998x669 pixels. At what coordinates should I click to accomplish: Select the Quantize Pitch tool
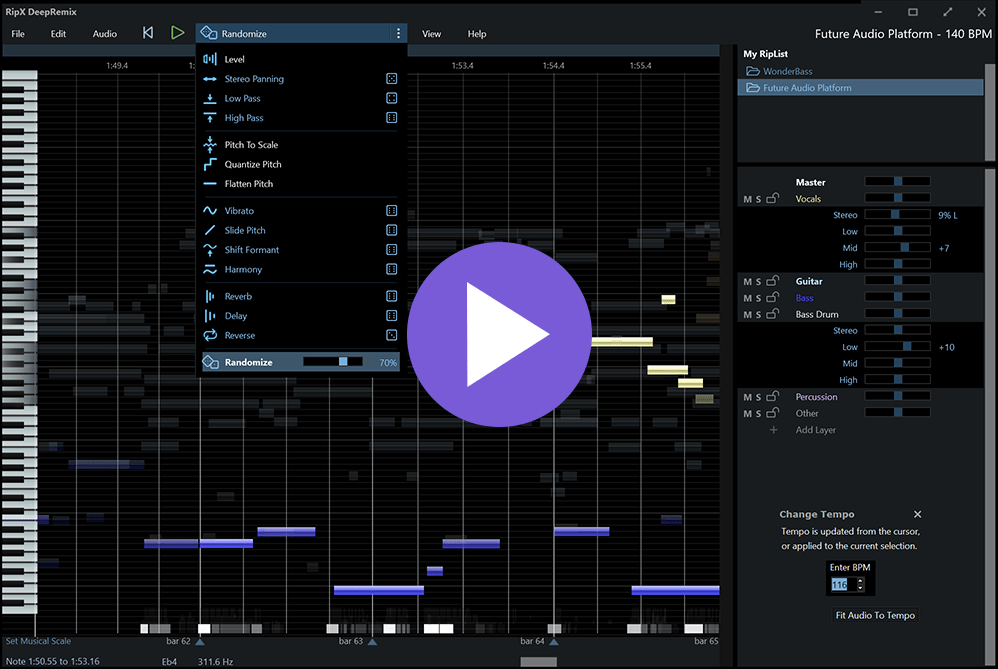(210, 164)
